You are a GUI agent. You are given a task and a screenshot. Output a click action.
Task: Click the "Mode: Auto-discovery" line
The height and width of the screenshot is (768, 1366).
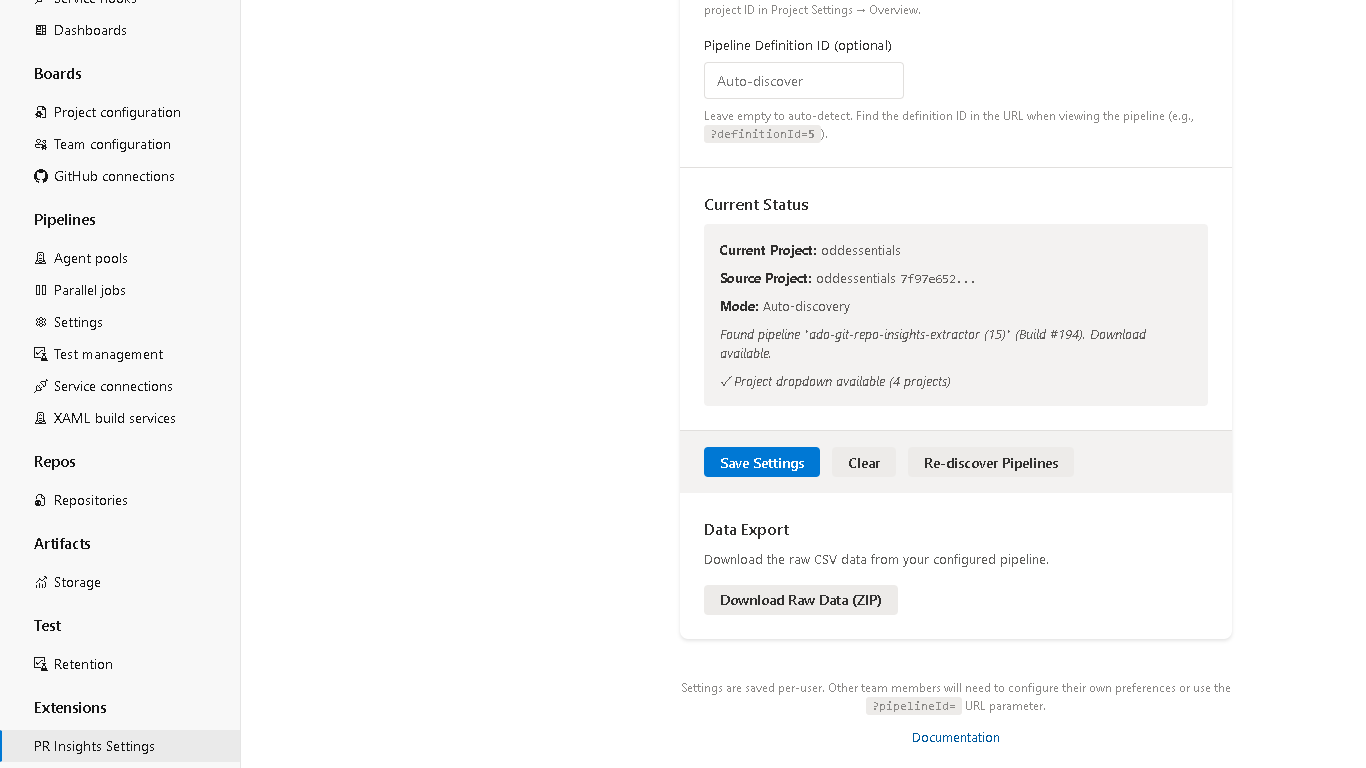(x=785, y=306)
